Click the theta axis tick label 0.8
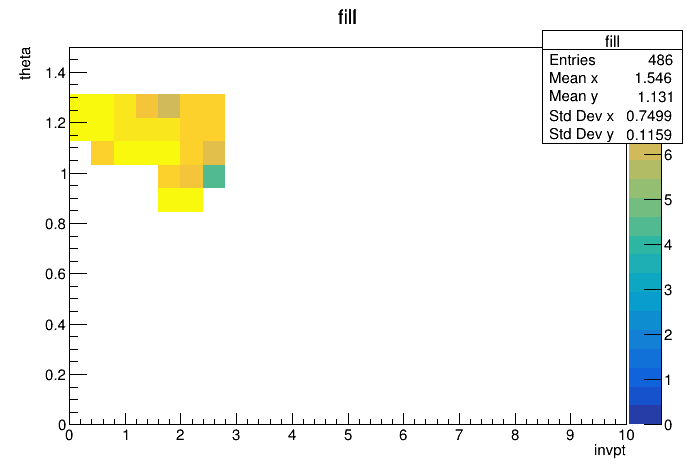This screenshot has height=472, width=696. 55,224
